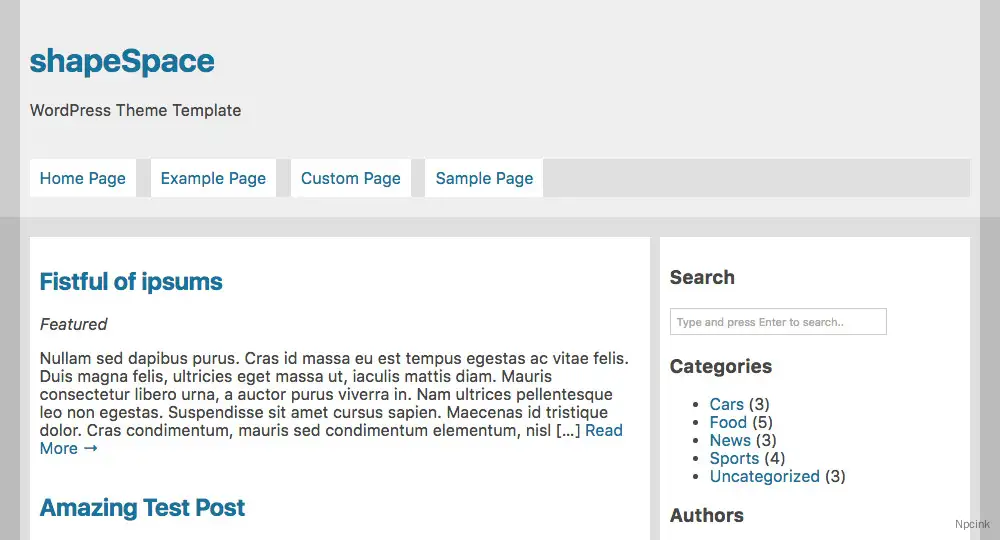
Task: Navigate to Sample Page
Action: pyautogui.click(x=484, y=178)
